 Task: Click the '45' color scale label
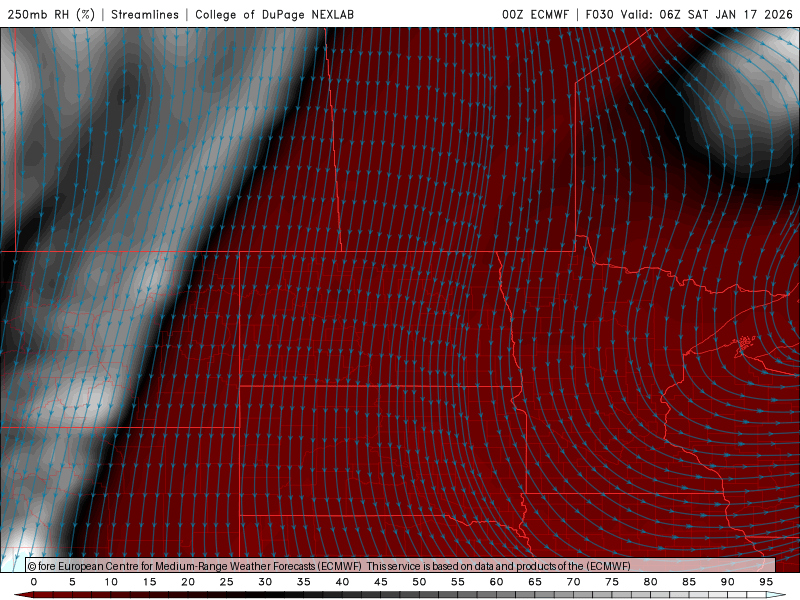point(381,582)
